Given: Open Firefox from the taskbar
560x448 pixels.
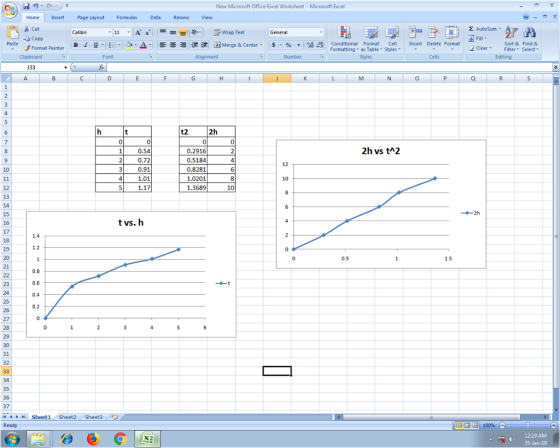Looking at the screenshot, I should 93,439.
